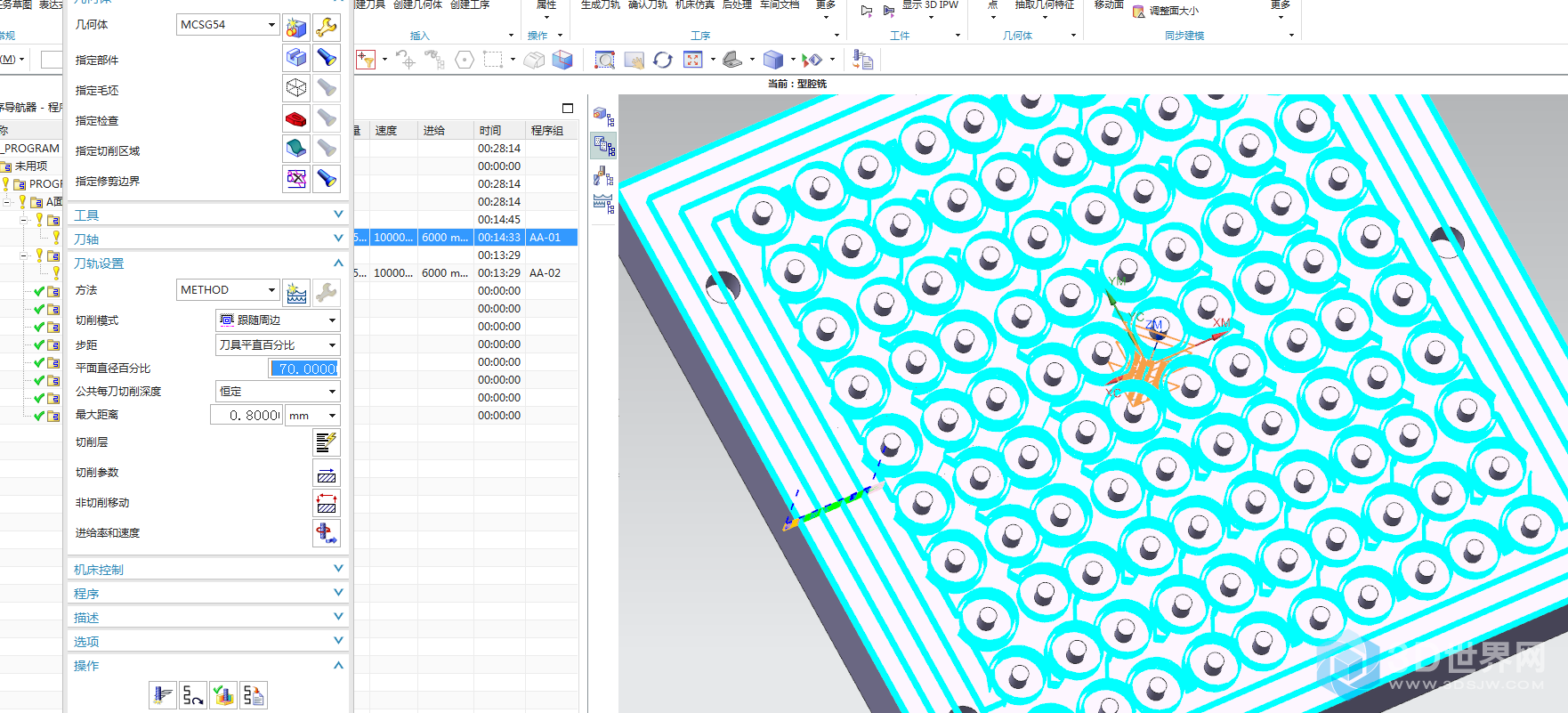The width and height of the screenshot is (1568, 713).
Task: Click the machine tool view icon in the navigator sidebar
Action: coord(603,175)
